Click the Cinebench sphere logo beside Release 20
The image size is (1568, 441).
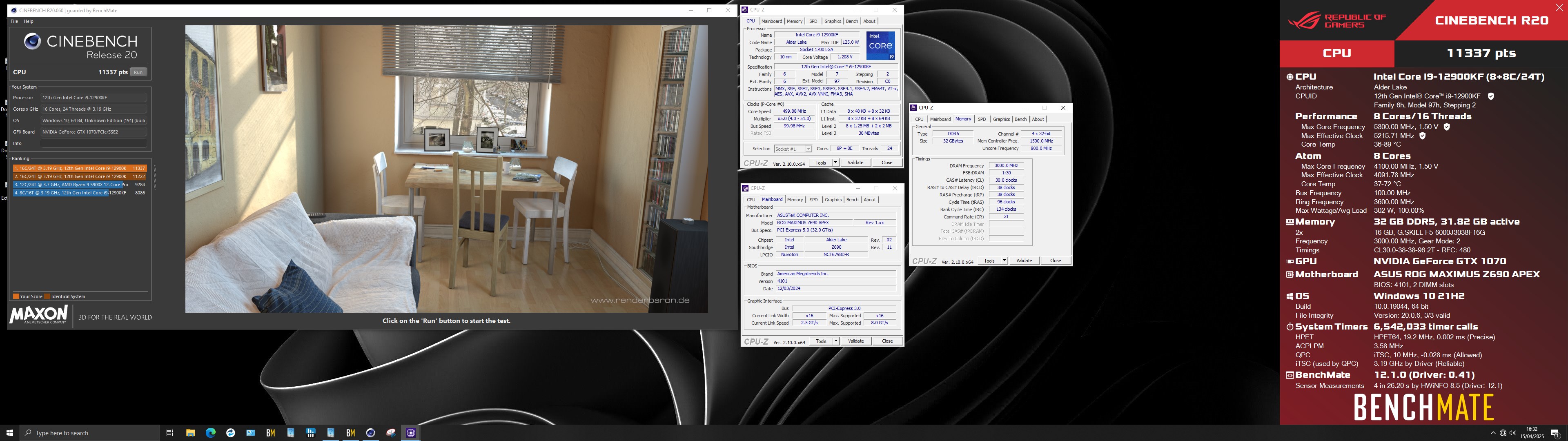pos(32,41)
